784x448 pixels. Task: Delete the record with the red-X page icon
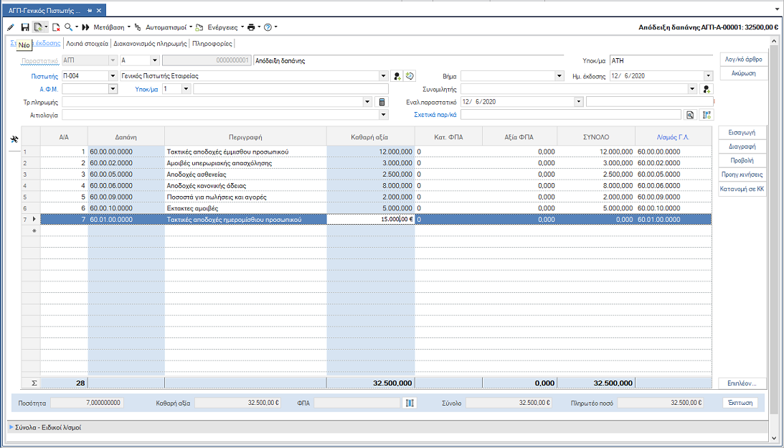(56, 27)
